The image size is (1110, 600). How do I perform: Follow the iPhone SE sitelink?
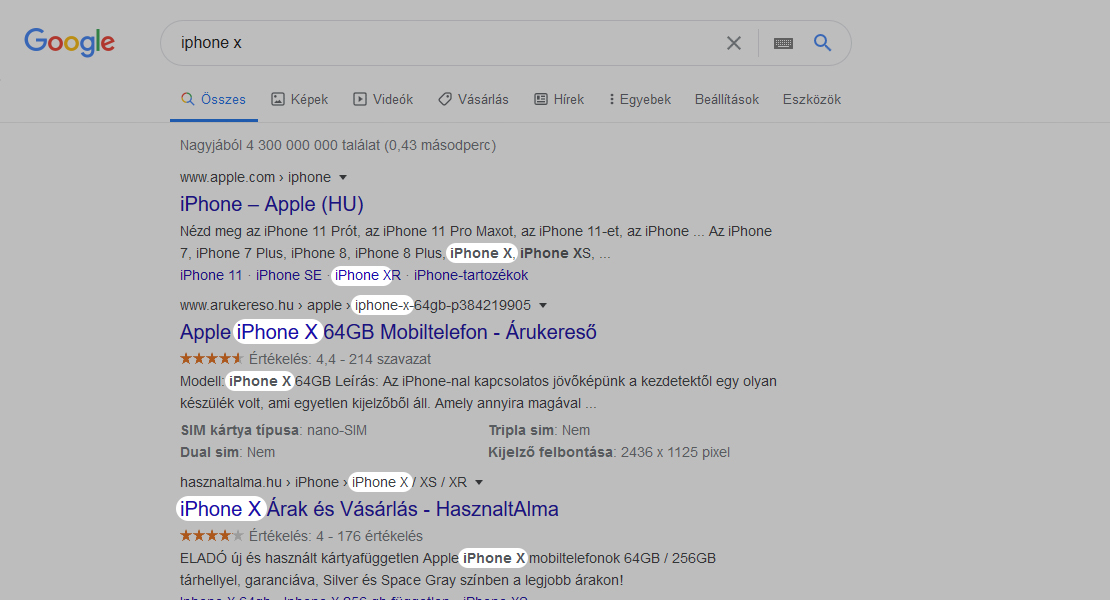click(x=289, y=275)
